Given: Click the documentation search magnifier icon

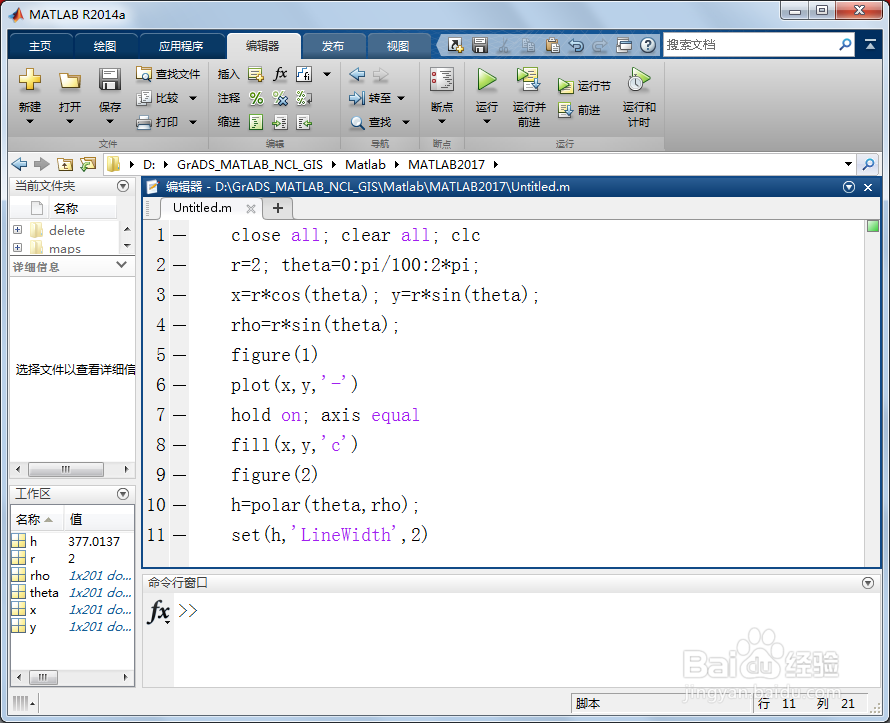Looking at the screenshot, I should click(845, 44).
